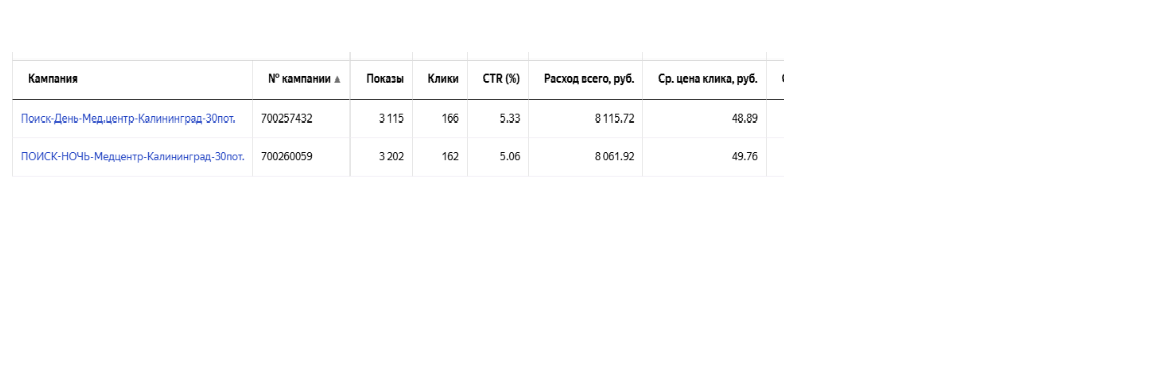
Task: Sort by the Показы column header
Action: pyautogui.click(x=385, y=79)
